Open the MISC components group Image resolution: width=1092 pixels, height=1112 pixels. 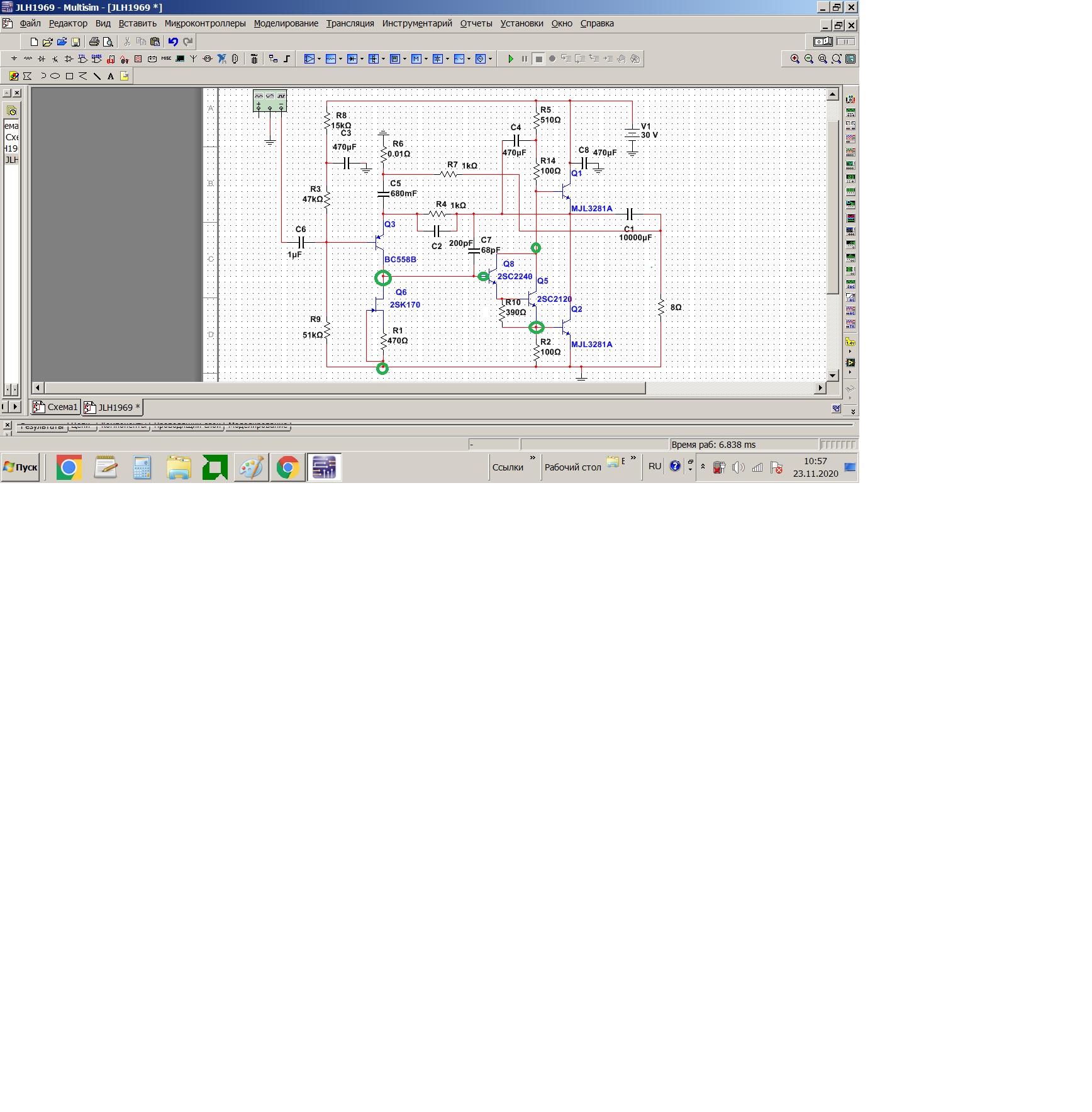point(166,58)
